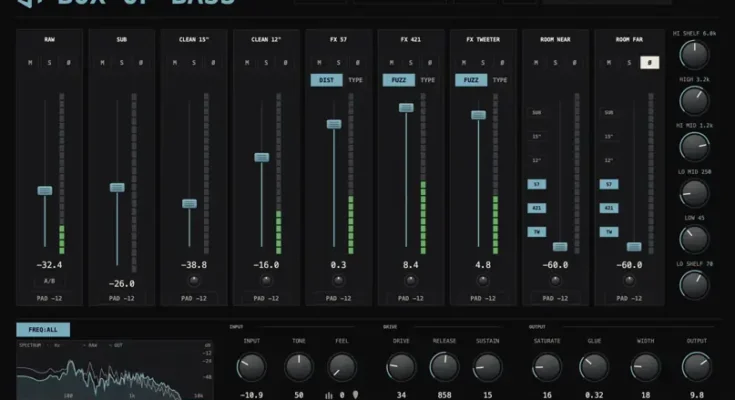The width and height of the screenshot is (735, 400).
Task: Click the INPUT knob
Action: [252, 367]
